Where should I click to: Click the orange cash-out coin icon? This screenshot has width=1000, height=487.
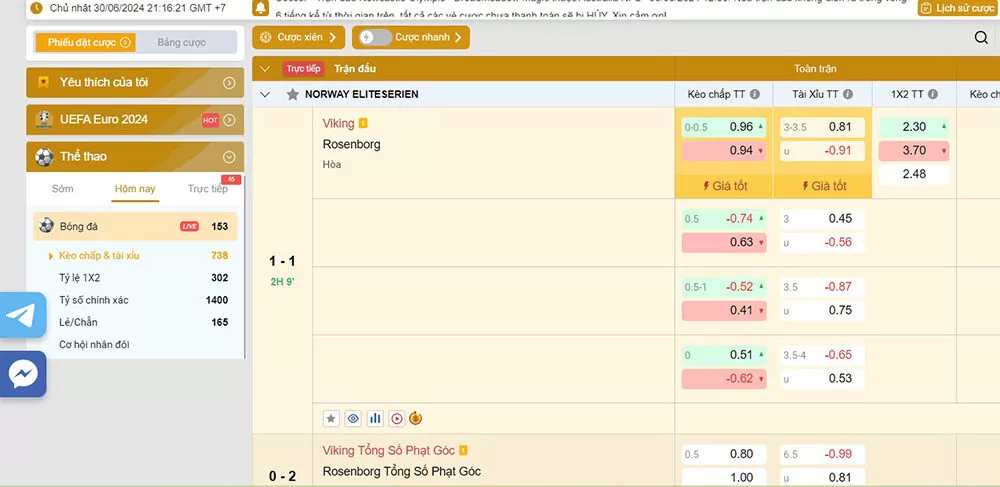coord(416,418)
